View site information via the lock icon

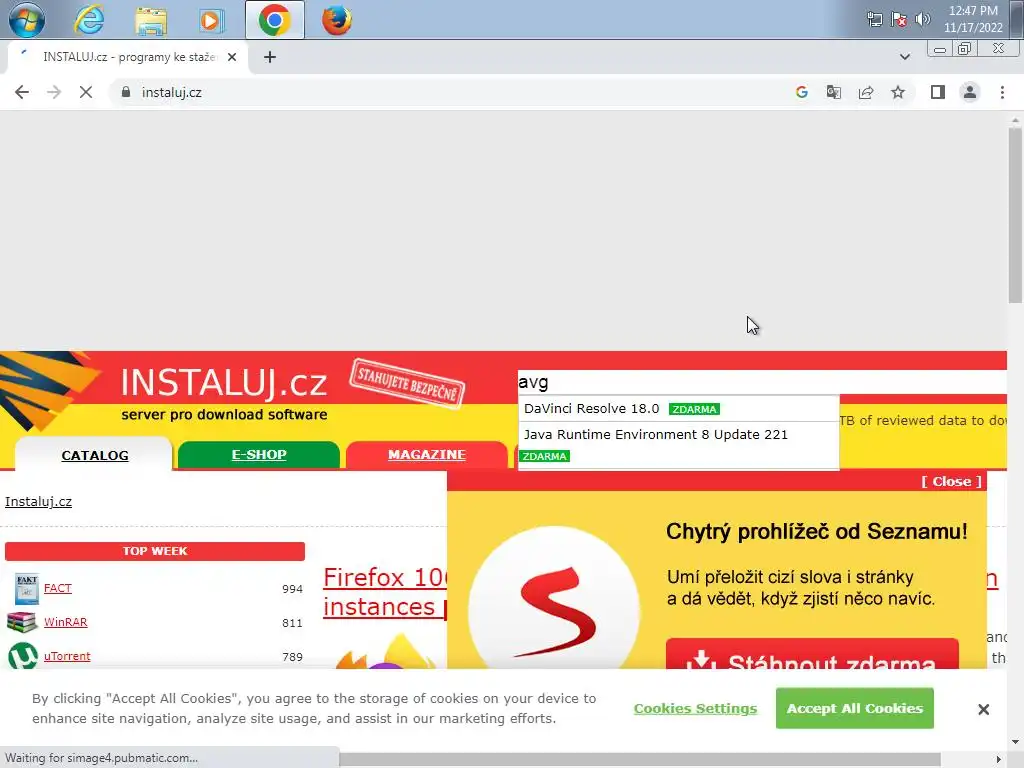126,92
